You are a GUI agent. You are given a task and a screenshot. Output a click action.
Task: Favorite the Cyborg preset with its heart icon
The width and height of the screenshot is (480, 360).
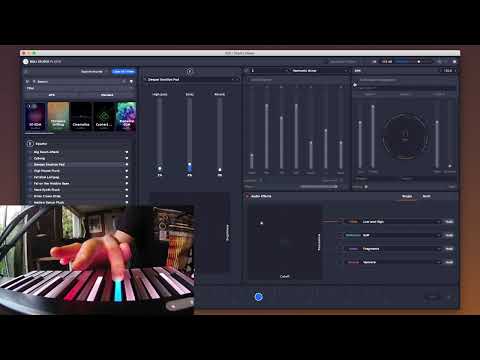pyautogui.click(x=126, y=158)
